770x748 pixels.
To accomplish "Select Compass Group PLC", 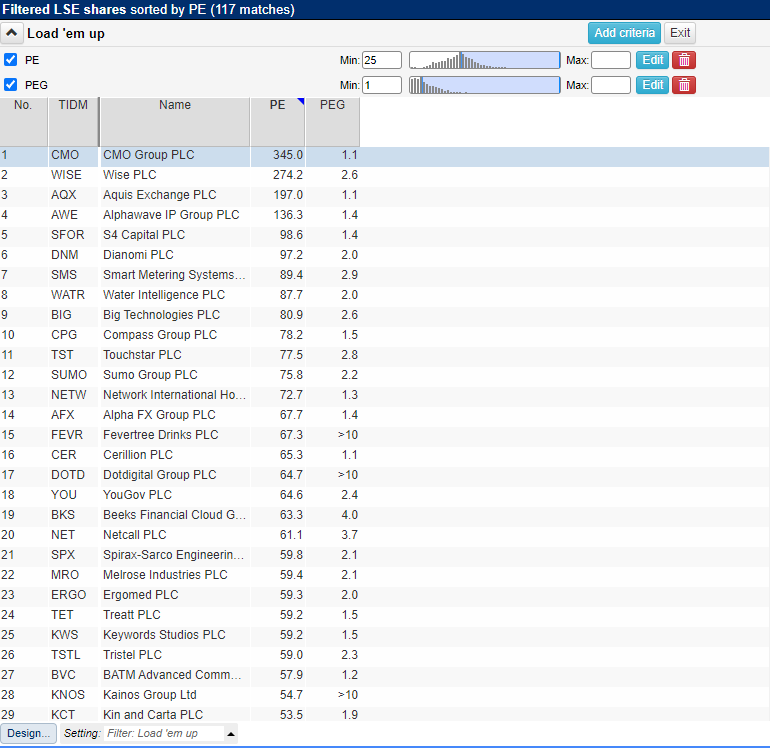I will pos(160,335).
